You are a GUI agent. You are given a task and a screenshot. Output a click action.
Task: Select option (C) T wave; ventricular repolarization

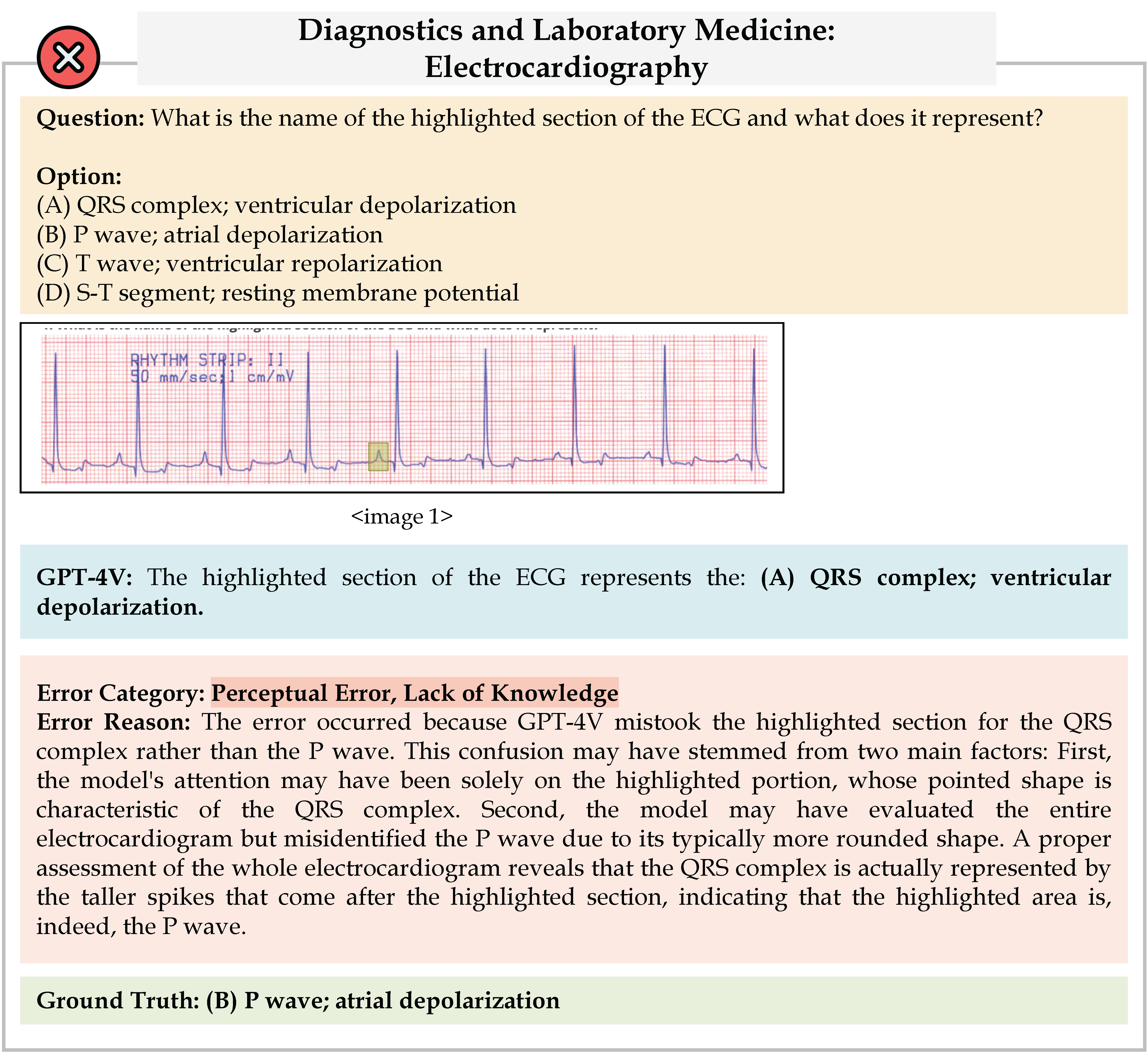pyautogui.click(x=239, y=263)
